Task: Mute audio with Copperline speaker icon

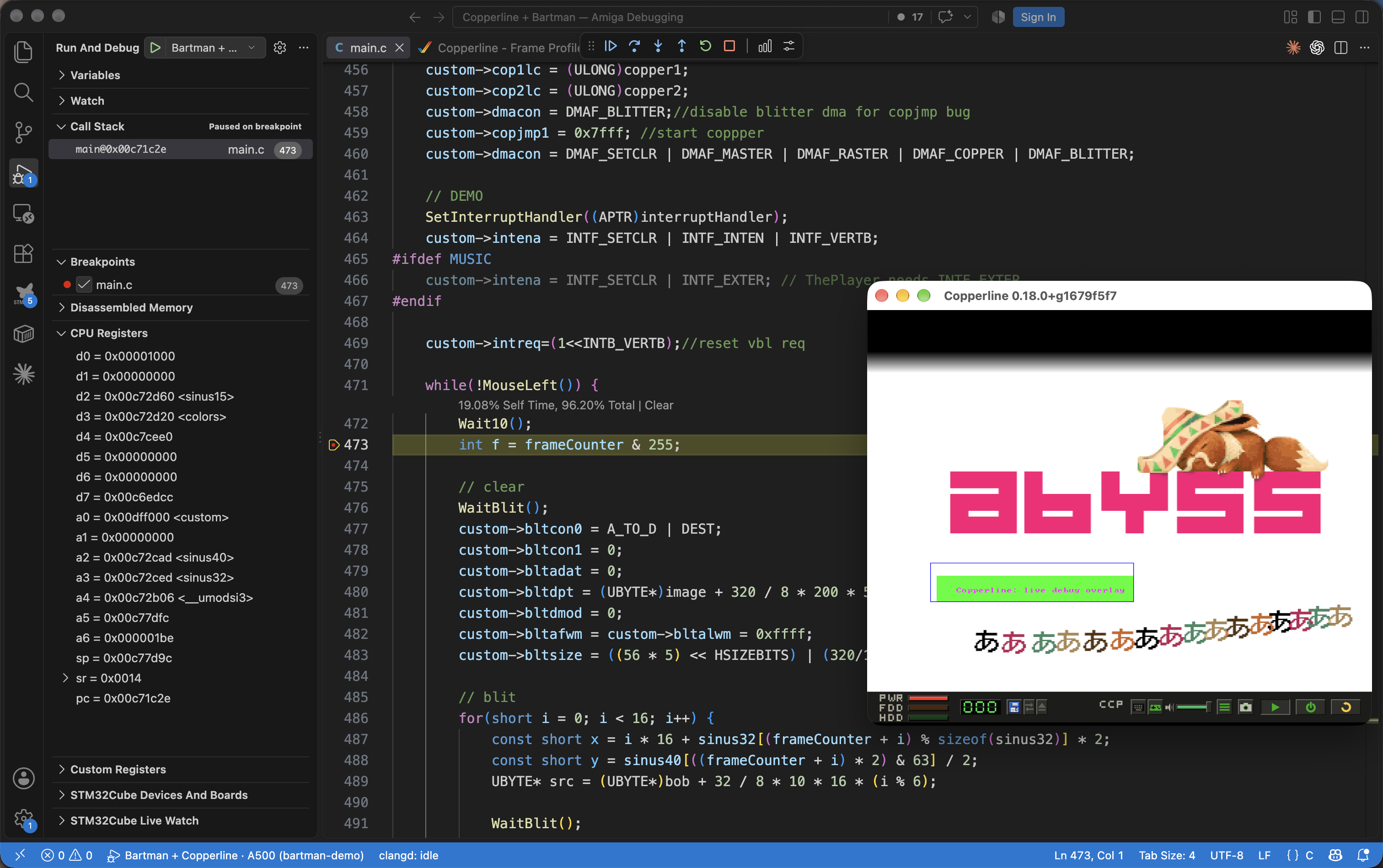Action: 1169,707
